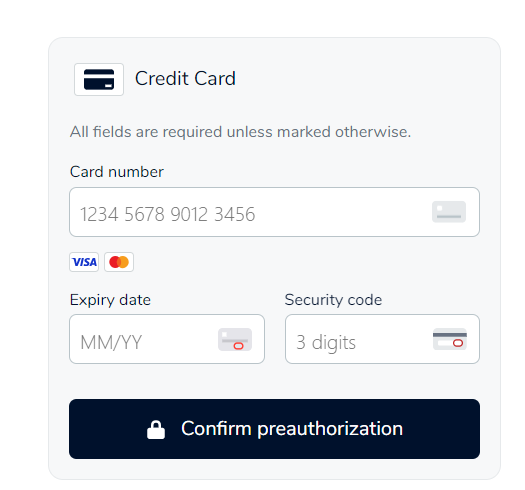The width and height of the screenshot is (525, 490).
Task: Focus the Card number input field
Action: [274, 212]
